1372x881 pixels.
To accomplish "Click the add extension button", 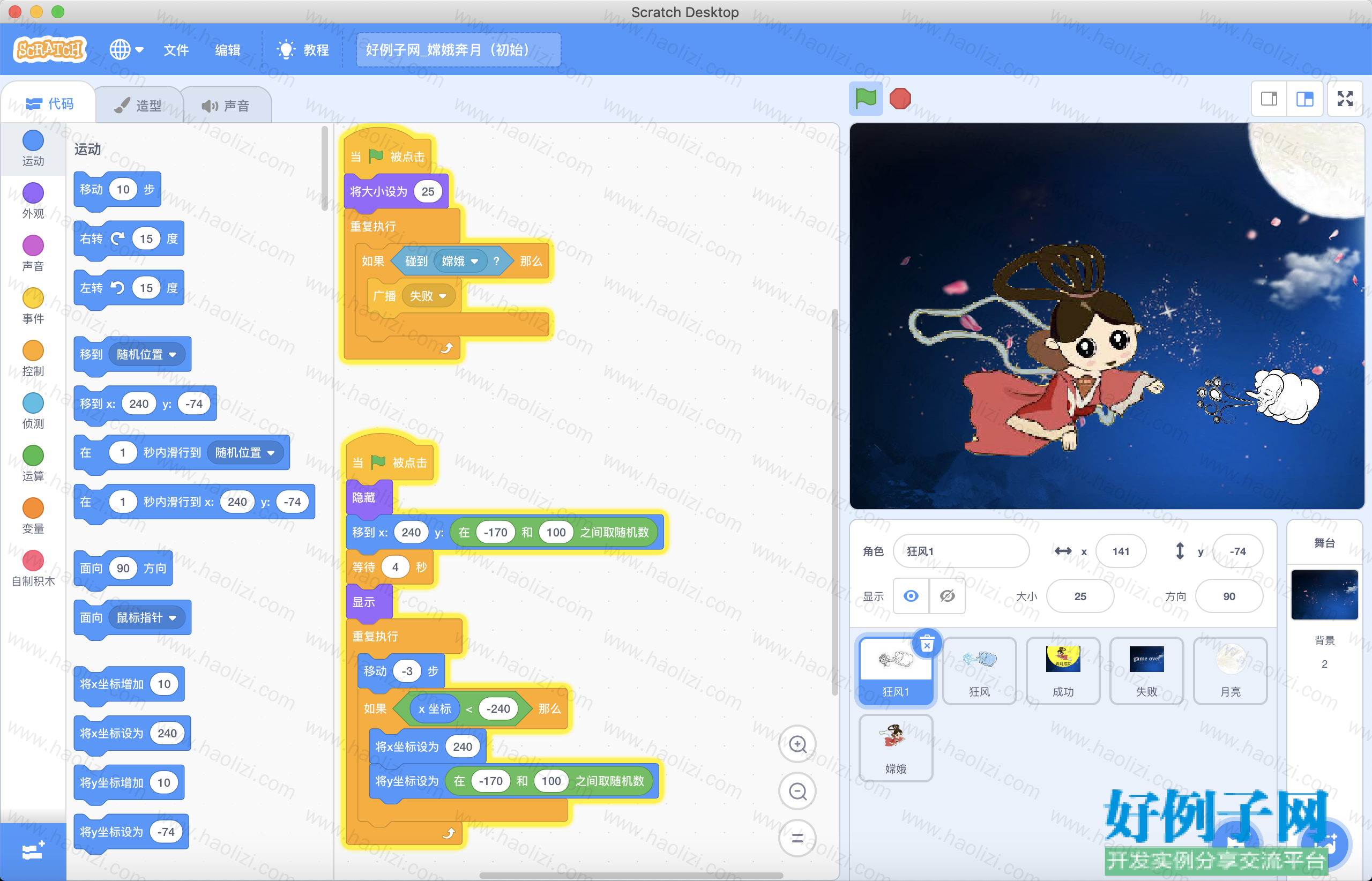I will pyautogui.click(x=33, y=851).
